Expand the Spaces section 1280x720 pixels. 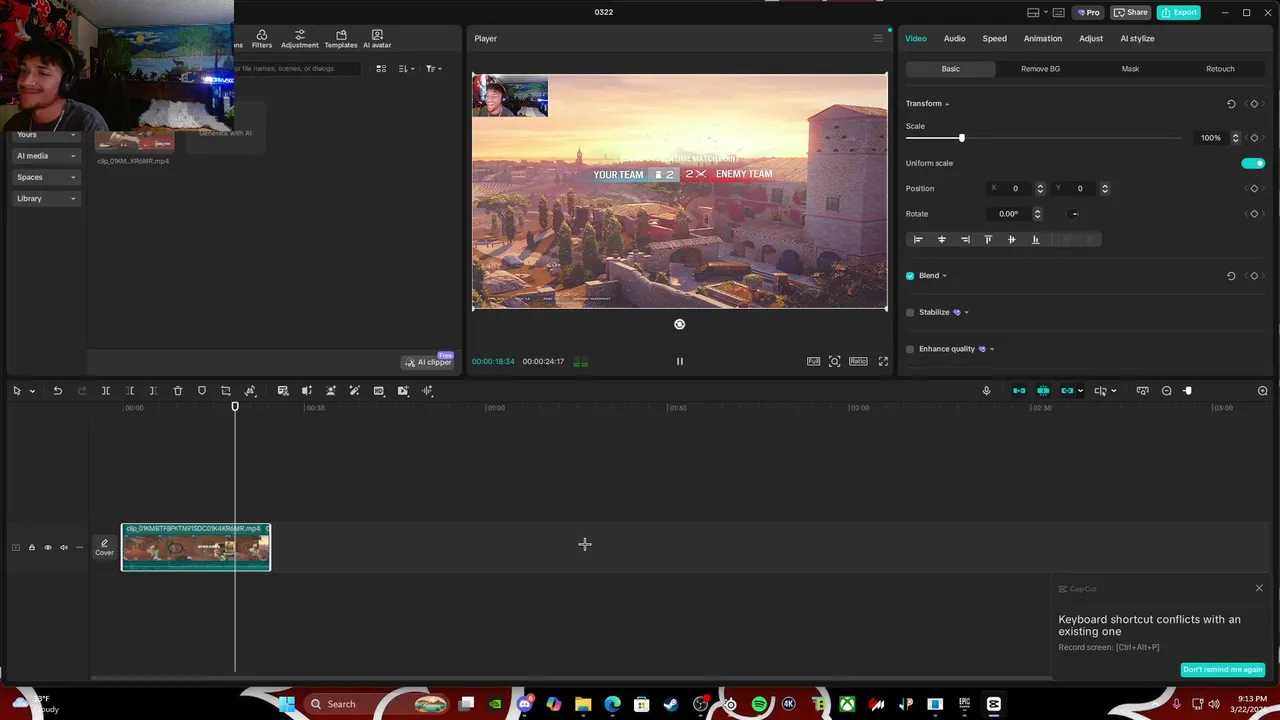(46, 177)
